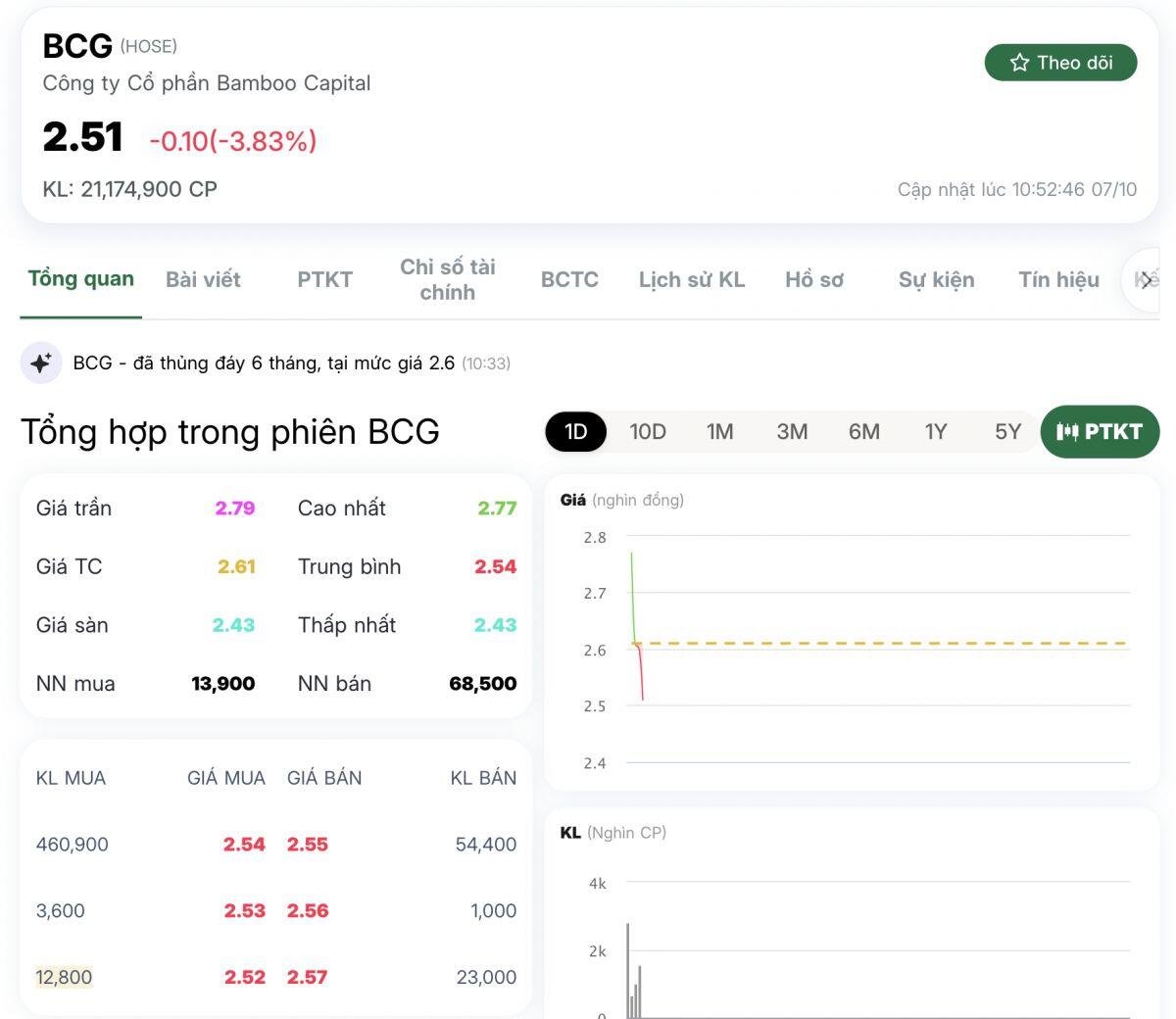Image resolution: width=1176 pixels, height=1019 pixels.
Task: Toggle the 3M chart view
Action: 792,431
